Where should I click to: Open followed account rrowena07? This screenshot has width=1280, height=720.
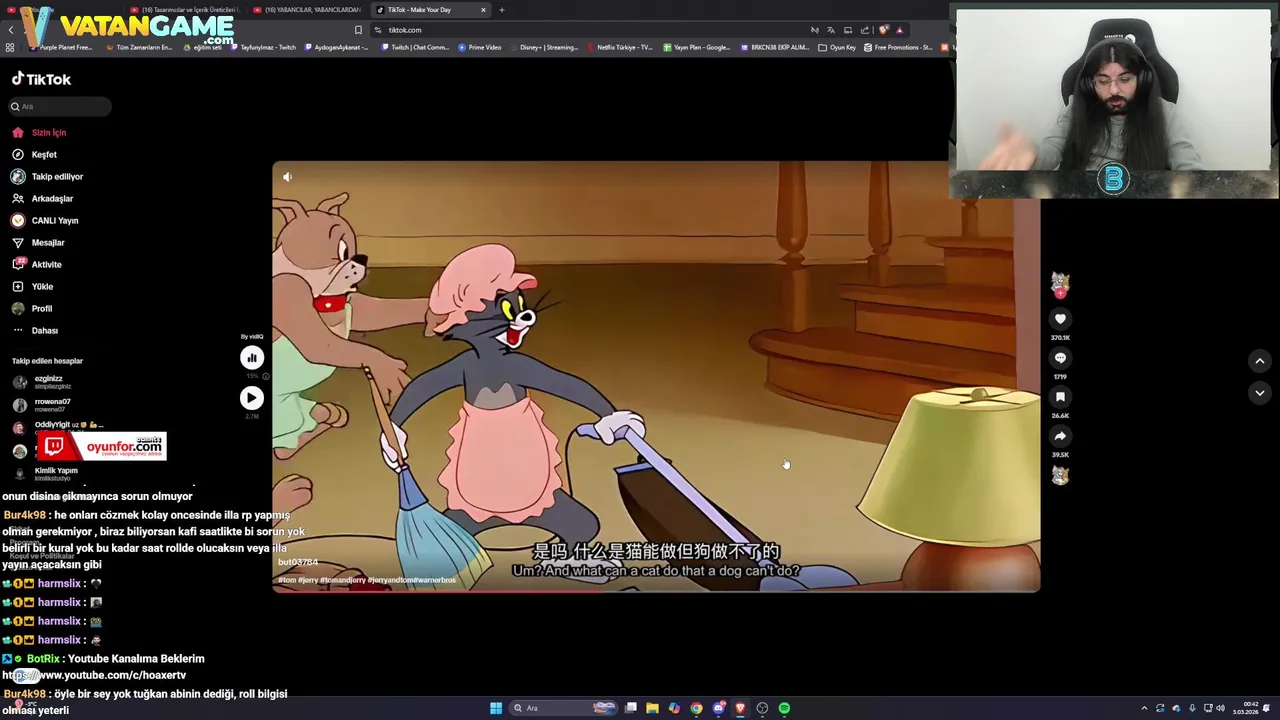[x=42, y=405]
